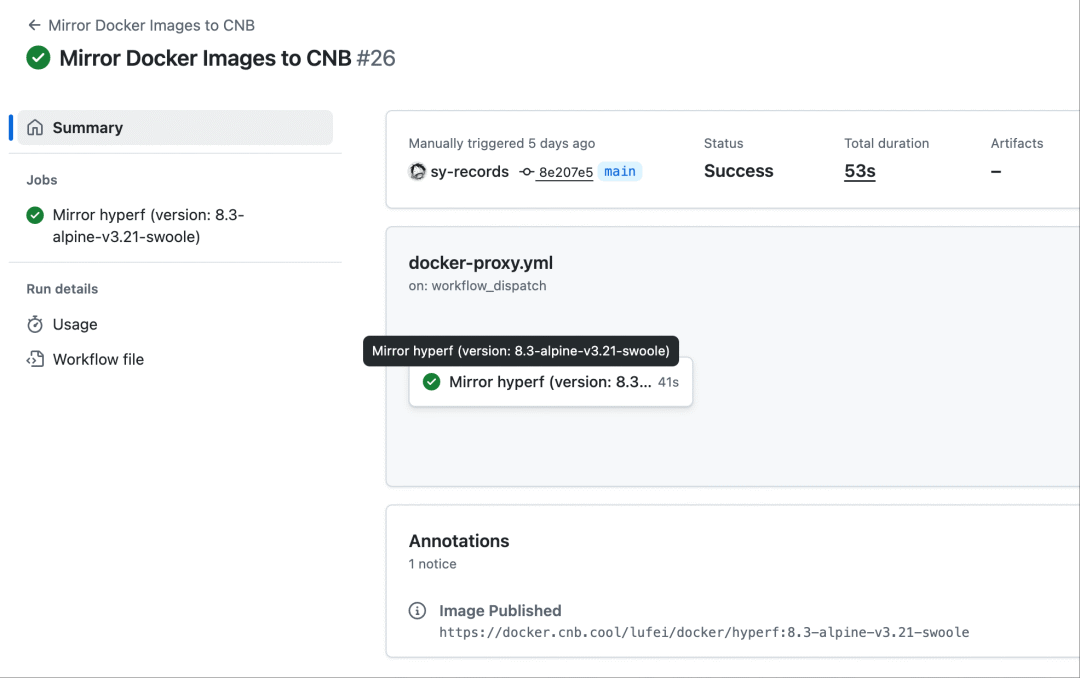Open the Workflow file page
The image size is (1080, 678).
tap(98, 359)
